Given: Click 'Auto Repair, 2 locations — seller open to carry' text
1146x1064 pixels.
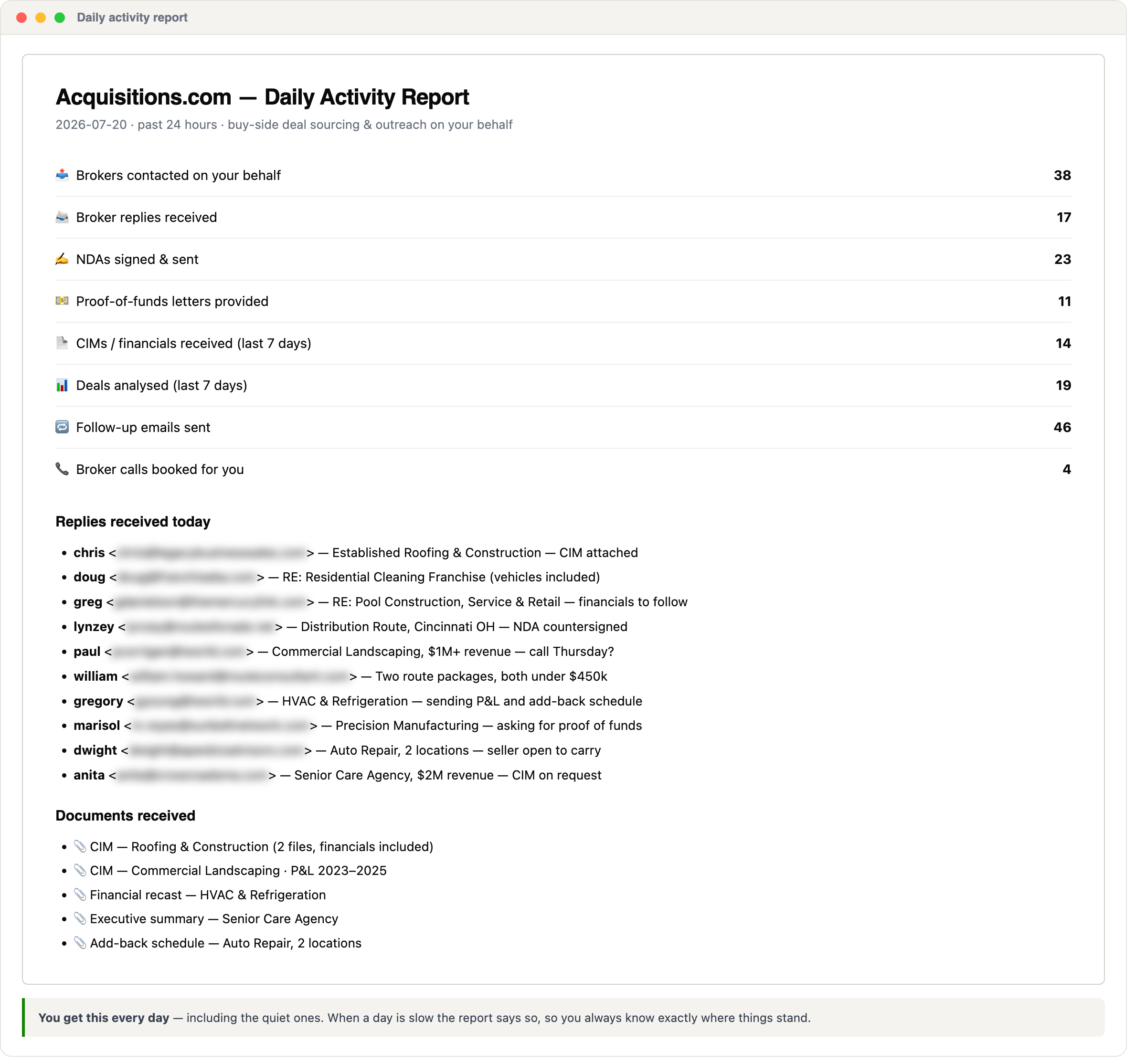Looking at the screenshot, I should (465, 751).
